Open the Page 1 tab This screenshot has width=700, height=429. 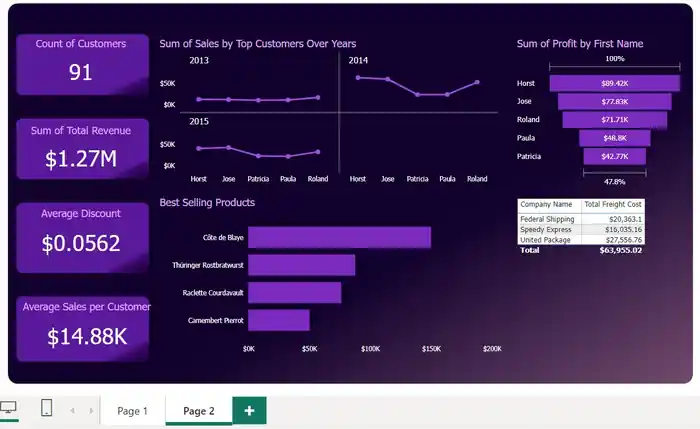tap(132, 411)
